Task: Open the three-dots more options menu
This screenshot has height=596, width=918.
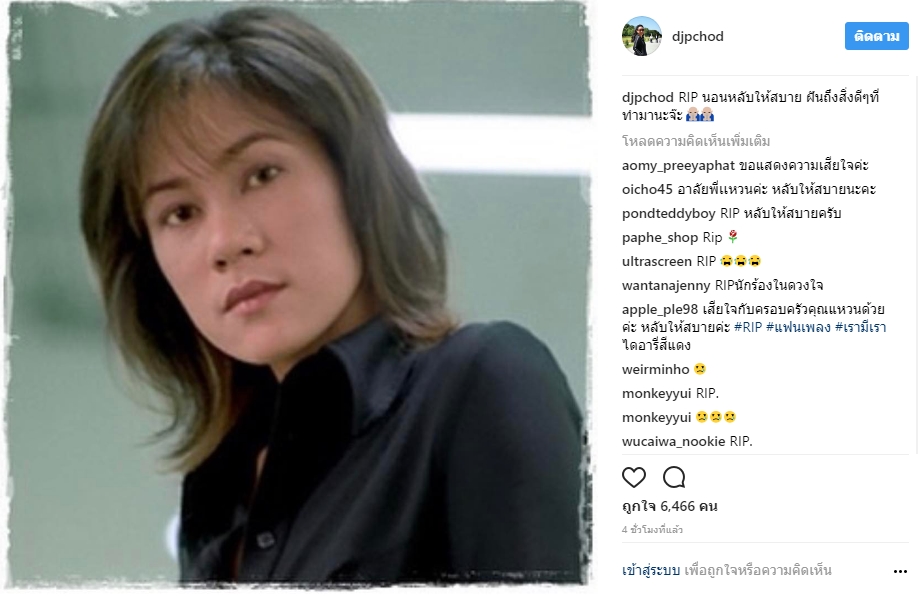Action: (900, 571)
